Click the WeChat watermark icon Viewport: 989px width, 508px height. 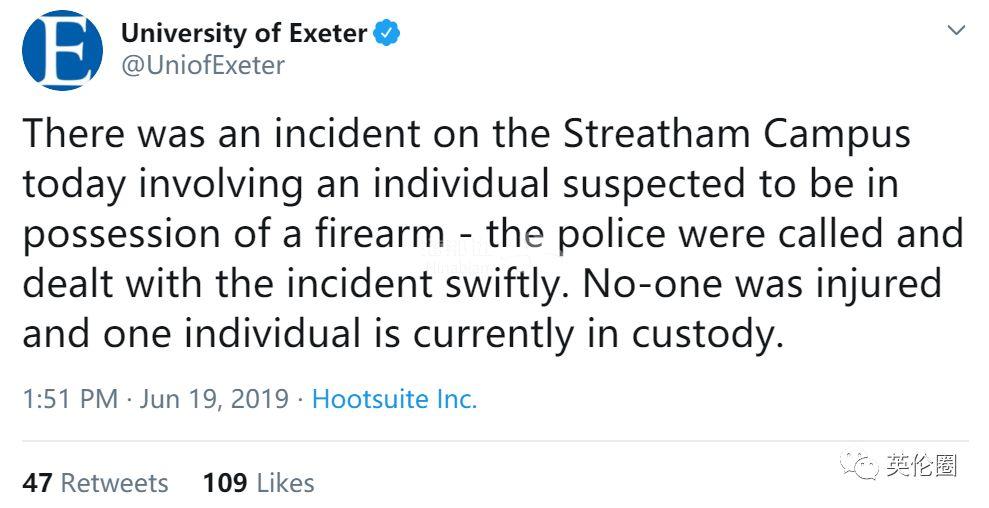(x=858, y=466)
